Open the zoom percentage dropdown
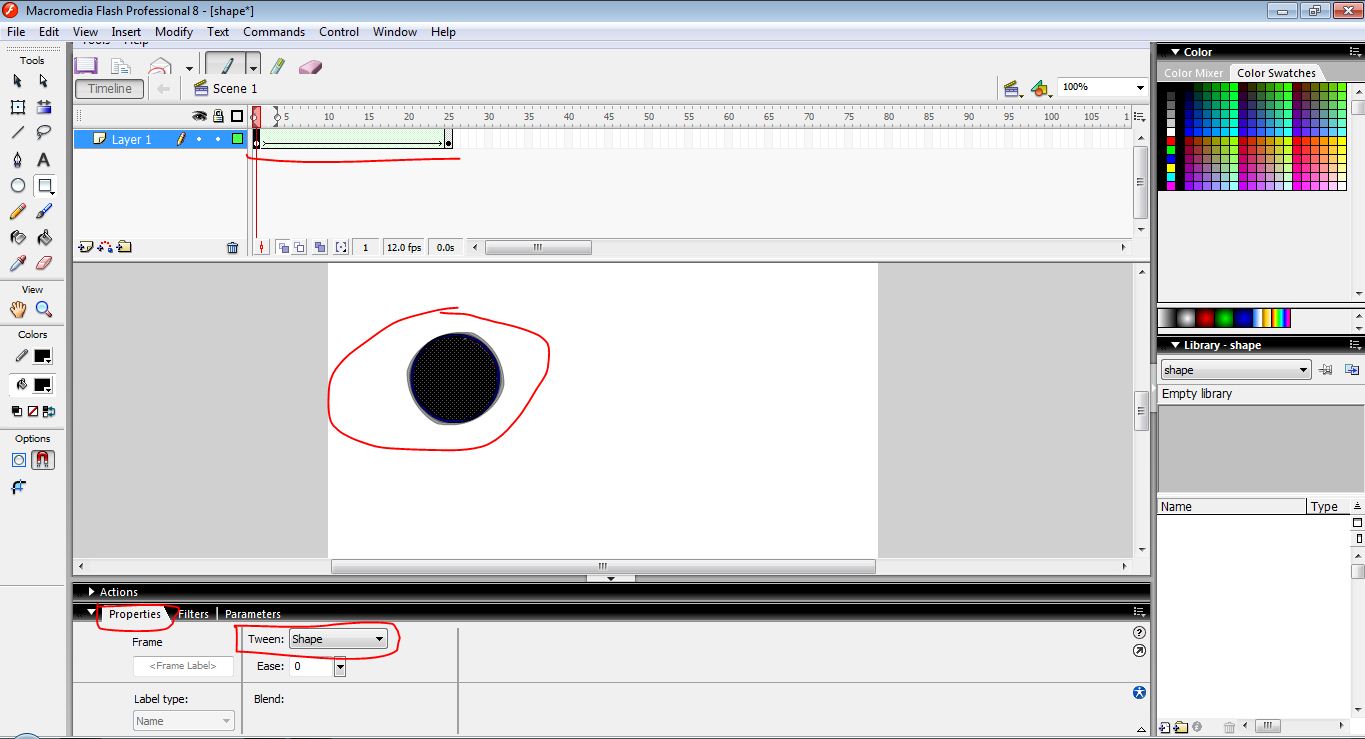 point(1140,87)
